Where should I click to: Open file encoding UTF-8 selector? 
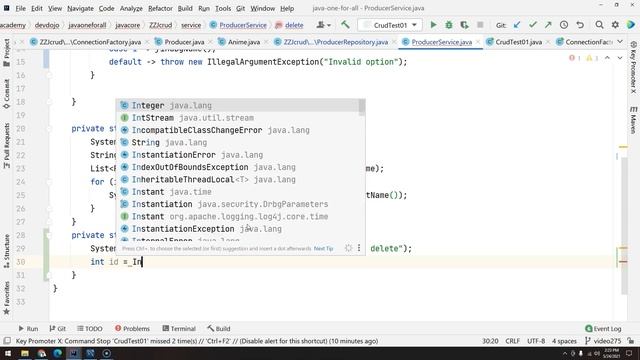536,341
